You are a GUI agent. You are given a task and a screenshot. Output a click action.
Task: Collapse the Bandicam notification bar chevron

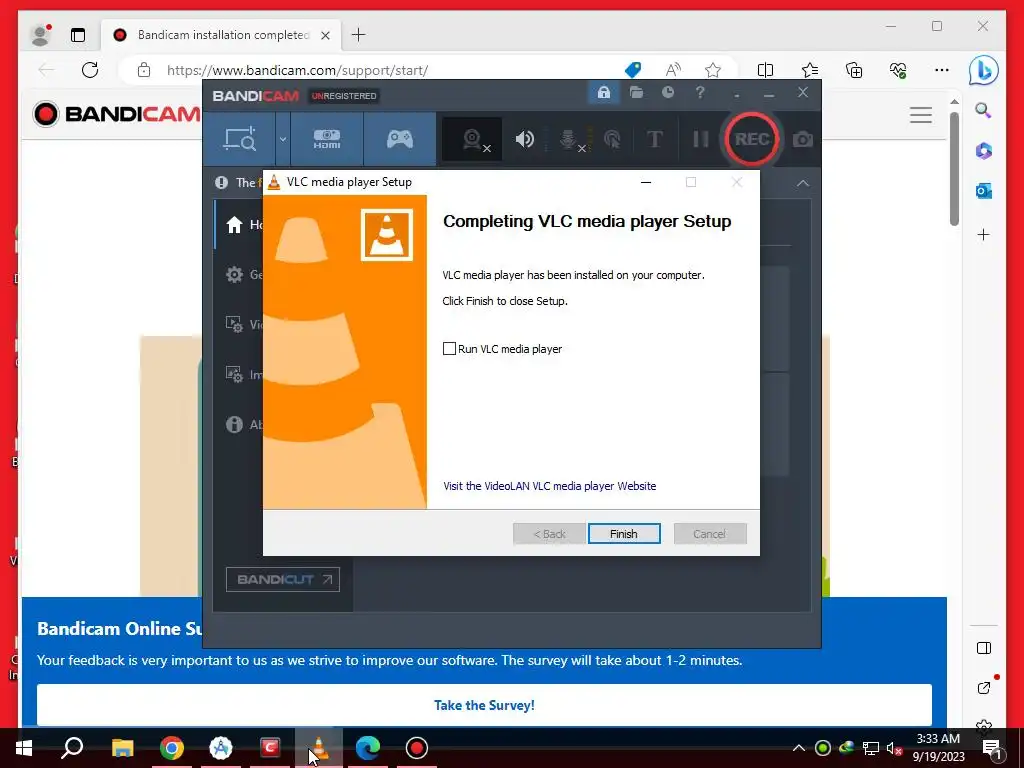pyautogui.click(x=803, y=184)
